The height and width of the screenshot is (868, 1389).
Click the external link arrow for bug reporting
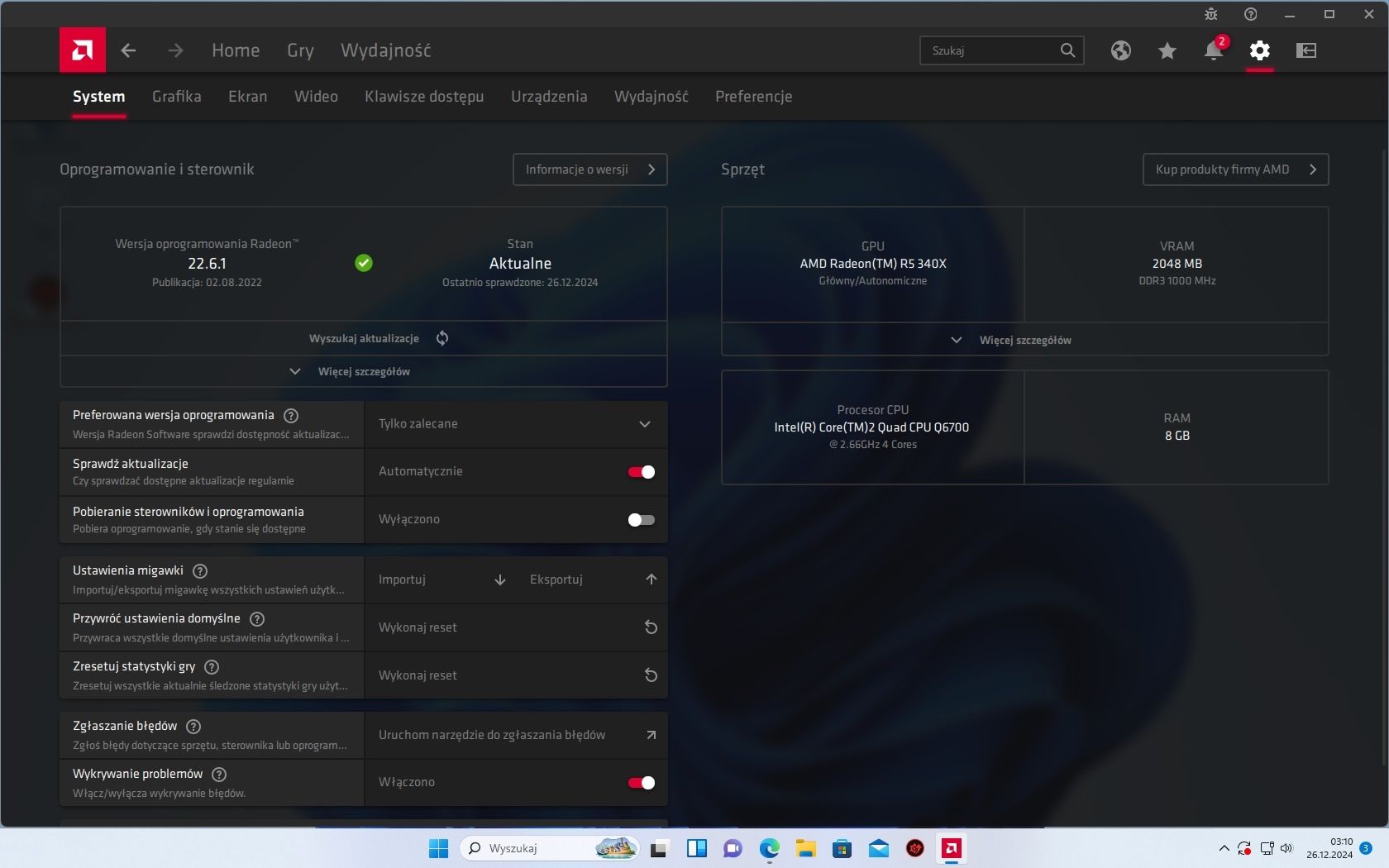(x=651, y=735)
